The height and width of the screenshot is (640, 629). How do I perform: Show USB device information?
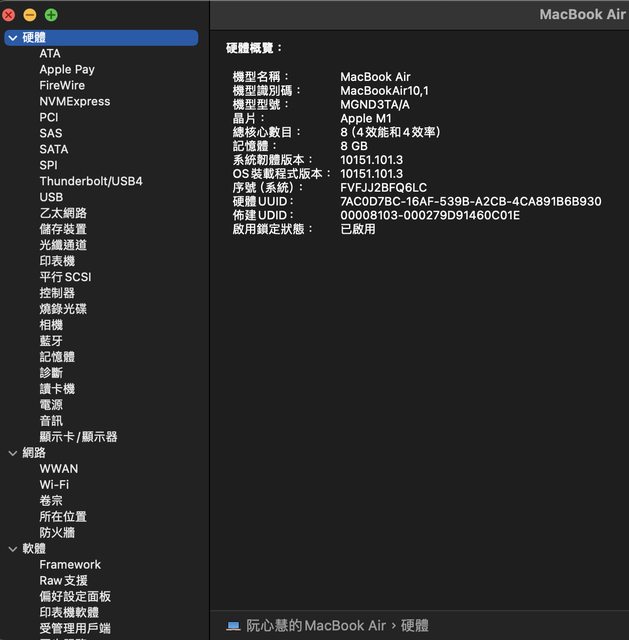(51, 197)
